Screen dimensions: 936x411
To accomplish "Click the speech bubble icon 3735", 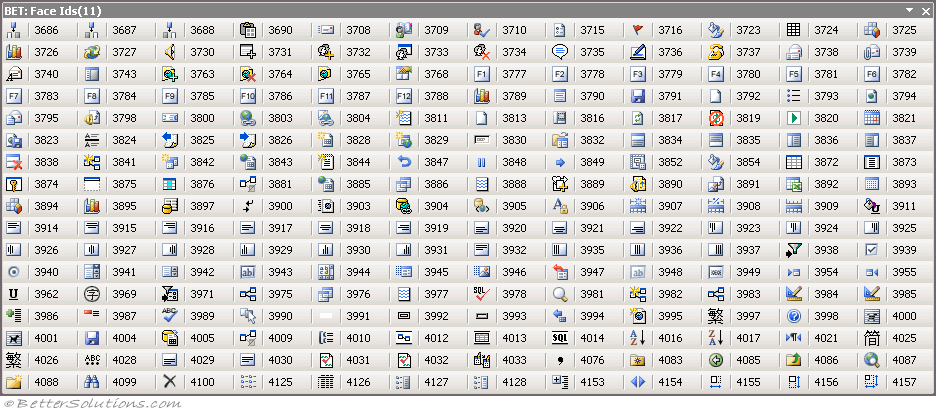I will tap(560, 52).
